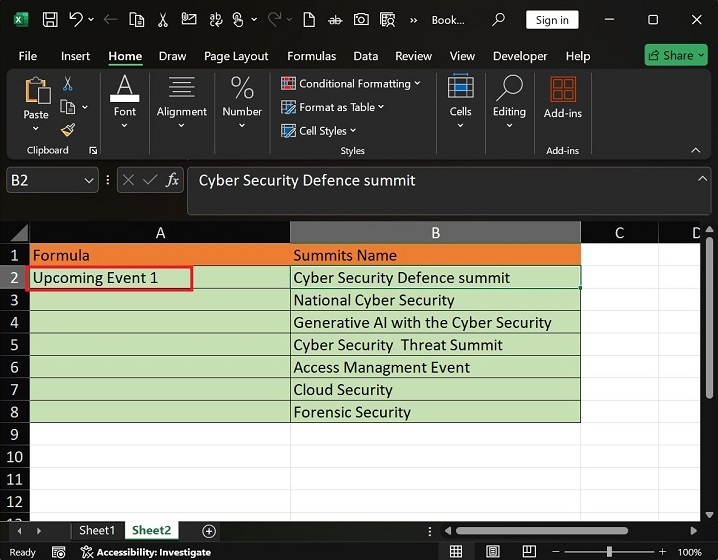
Task: Switch to Sheet1 tab
Action: (97, 531)
